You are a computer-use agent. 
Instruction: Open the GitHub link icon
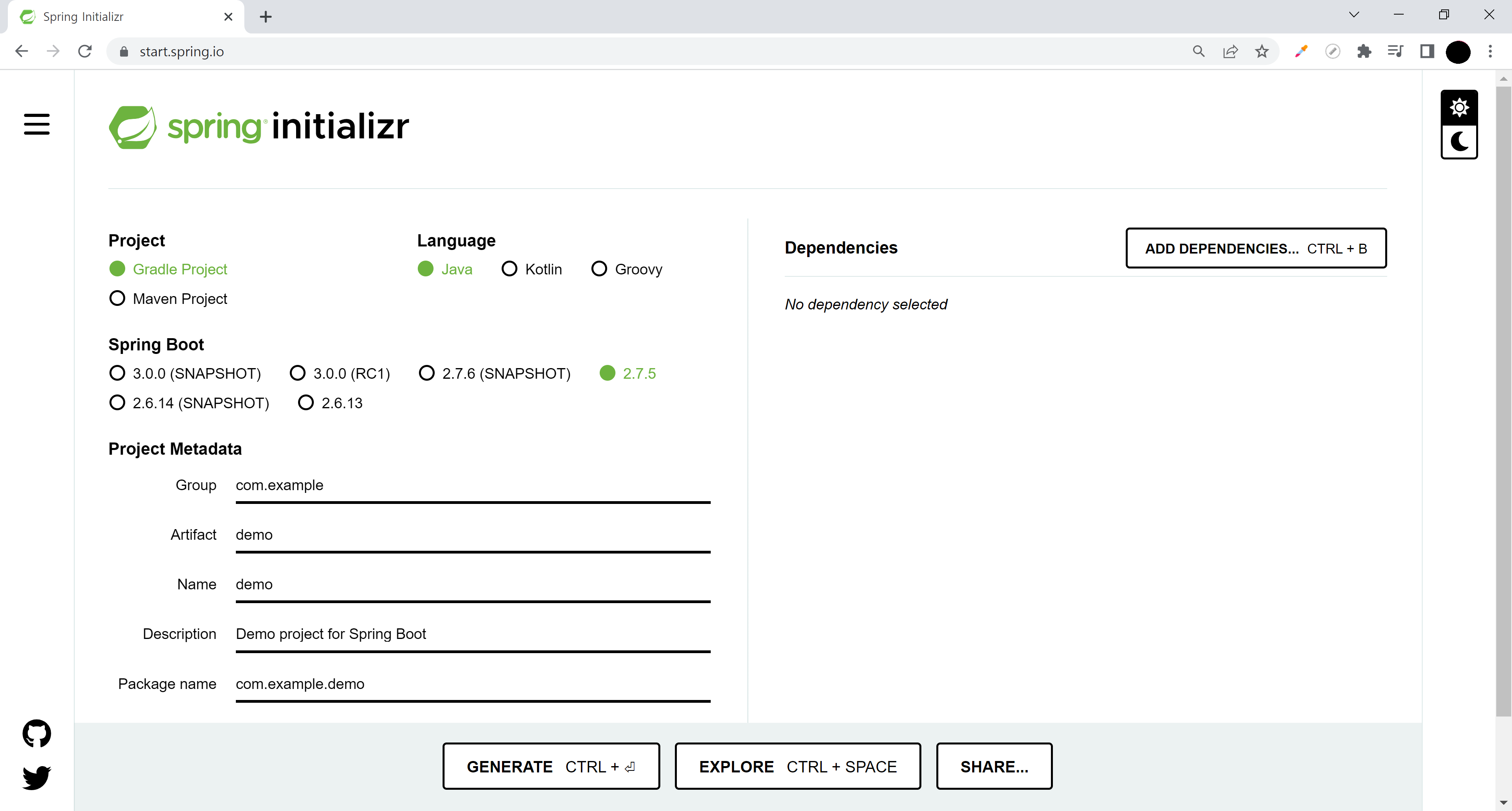36,733
